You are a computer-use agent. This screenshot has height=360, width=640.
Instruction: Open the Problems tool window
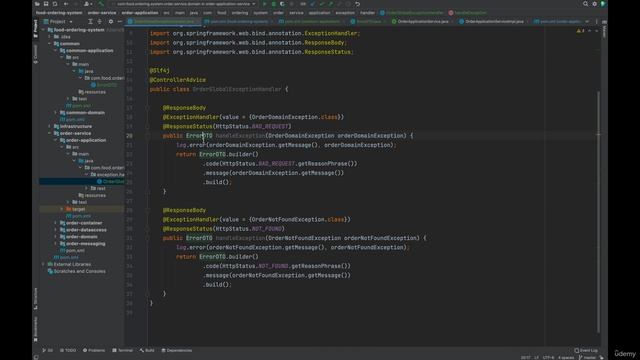point(94,350)
